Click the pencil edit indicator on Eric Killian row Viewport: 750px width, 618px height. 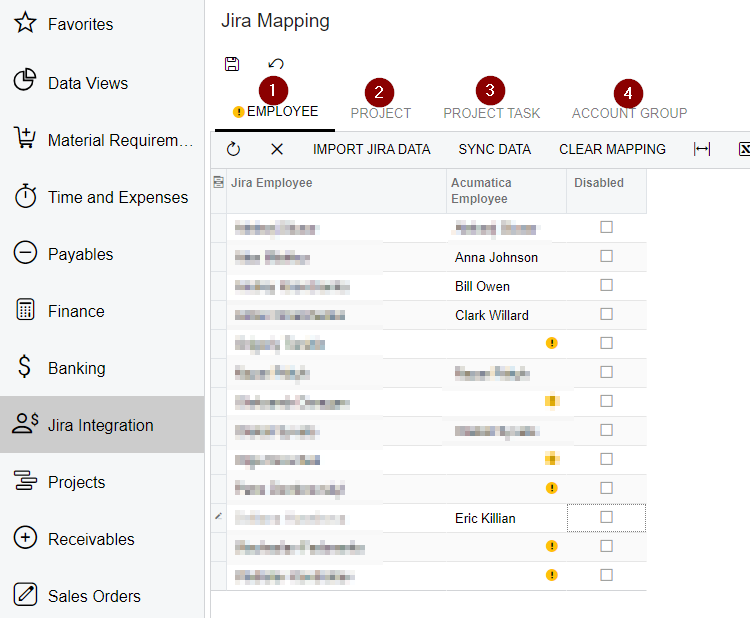[x=219, y=516]
